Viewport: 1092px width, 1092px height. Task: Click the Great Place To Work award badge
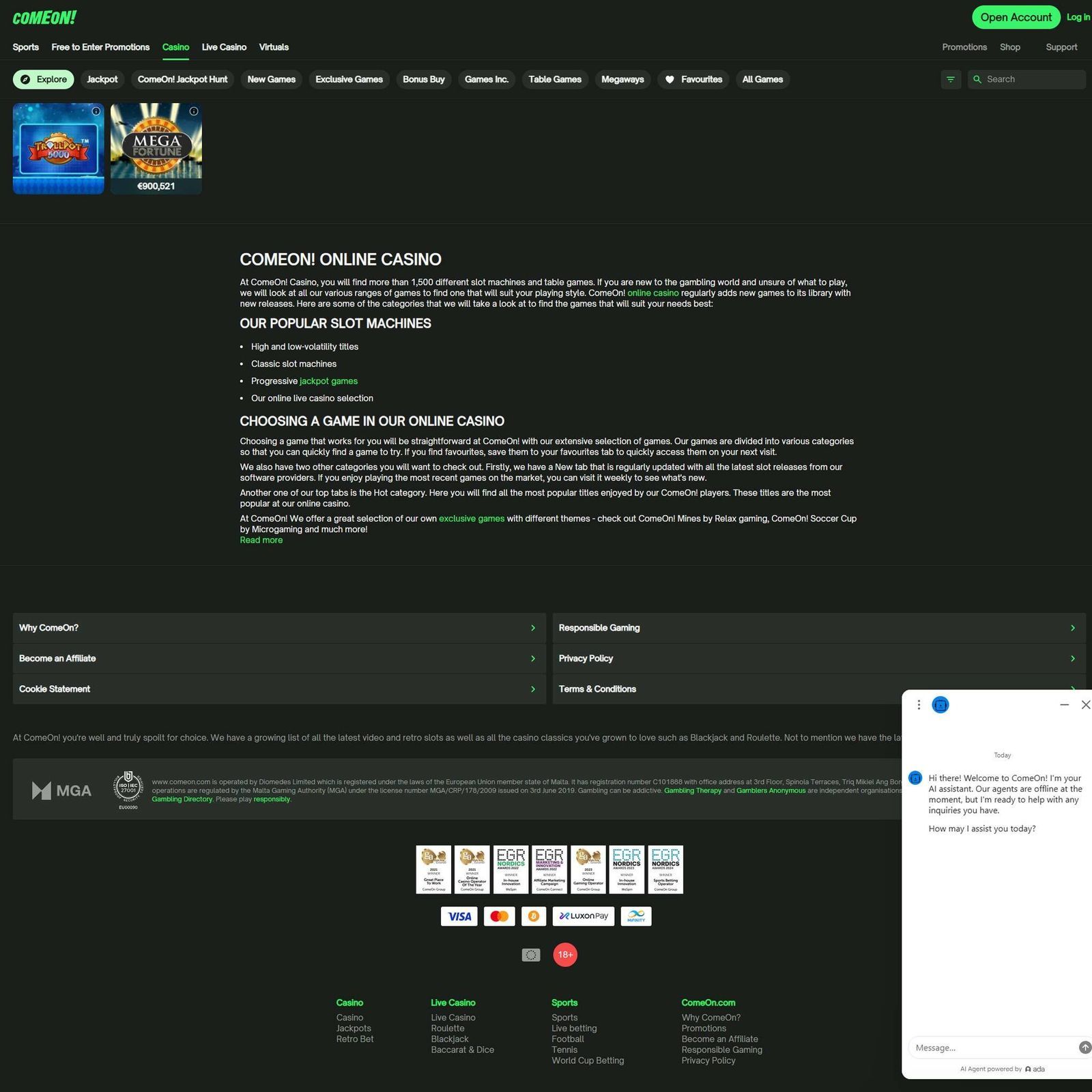[x=433, y=870]
